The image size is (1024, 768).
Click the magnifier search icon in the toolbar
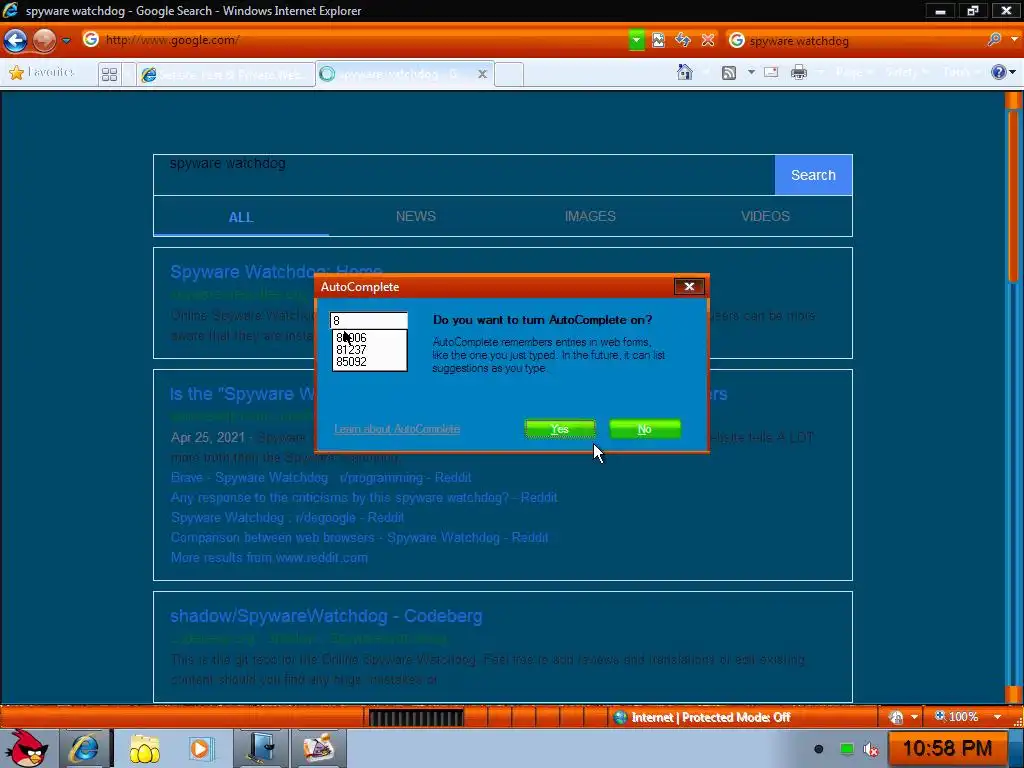click(994, 40)
